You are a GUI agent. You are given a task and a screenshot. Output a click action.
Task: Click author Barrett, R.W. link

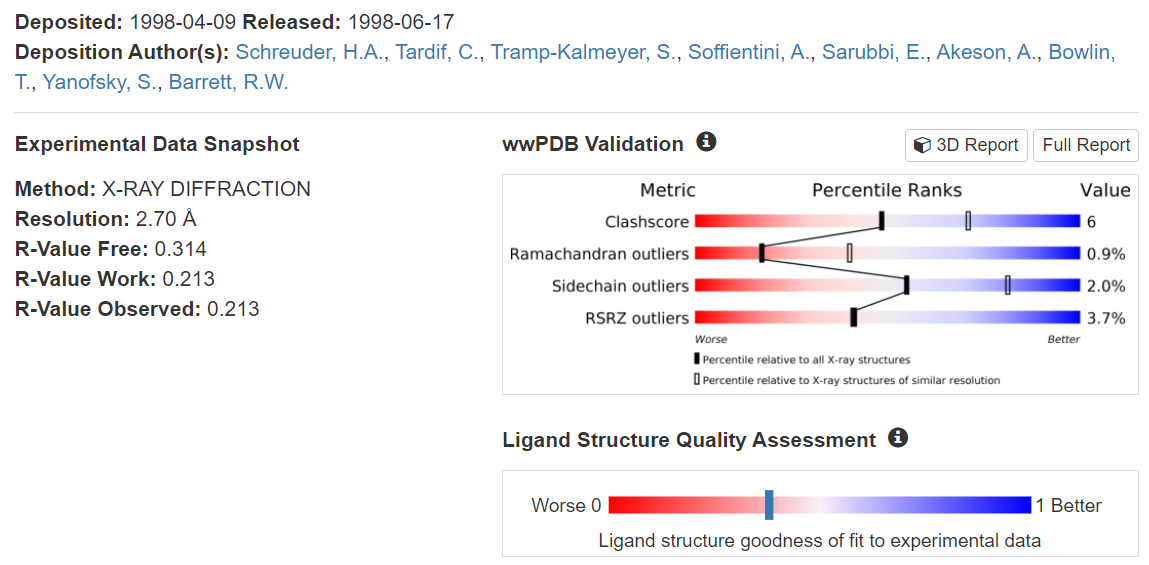pos(228,82)
